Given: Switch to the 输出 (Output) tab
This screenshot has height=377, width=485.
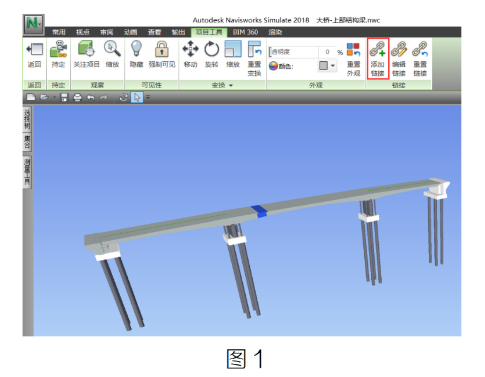Looking at the screenshot, I should click(x=178, y=32).
